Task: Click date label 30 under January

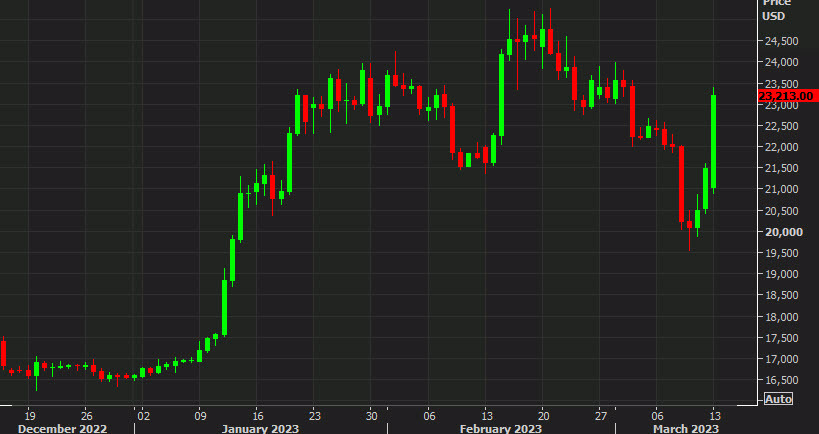Action: point(370,416)
